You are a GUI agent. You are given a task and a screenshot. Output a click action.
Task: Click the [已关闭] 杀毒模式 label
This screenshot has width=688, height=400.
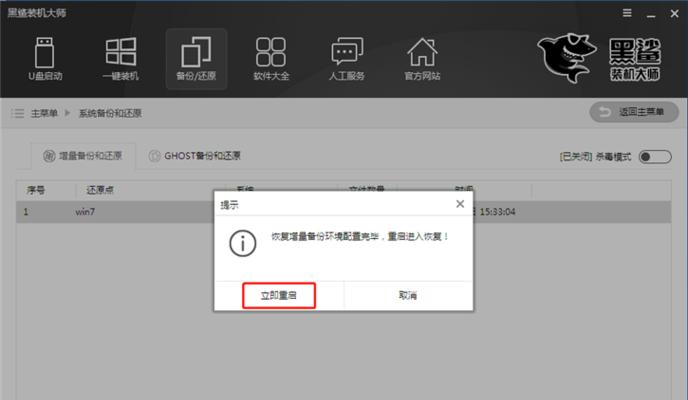pos(595,157)
